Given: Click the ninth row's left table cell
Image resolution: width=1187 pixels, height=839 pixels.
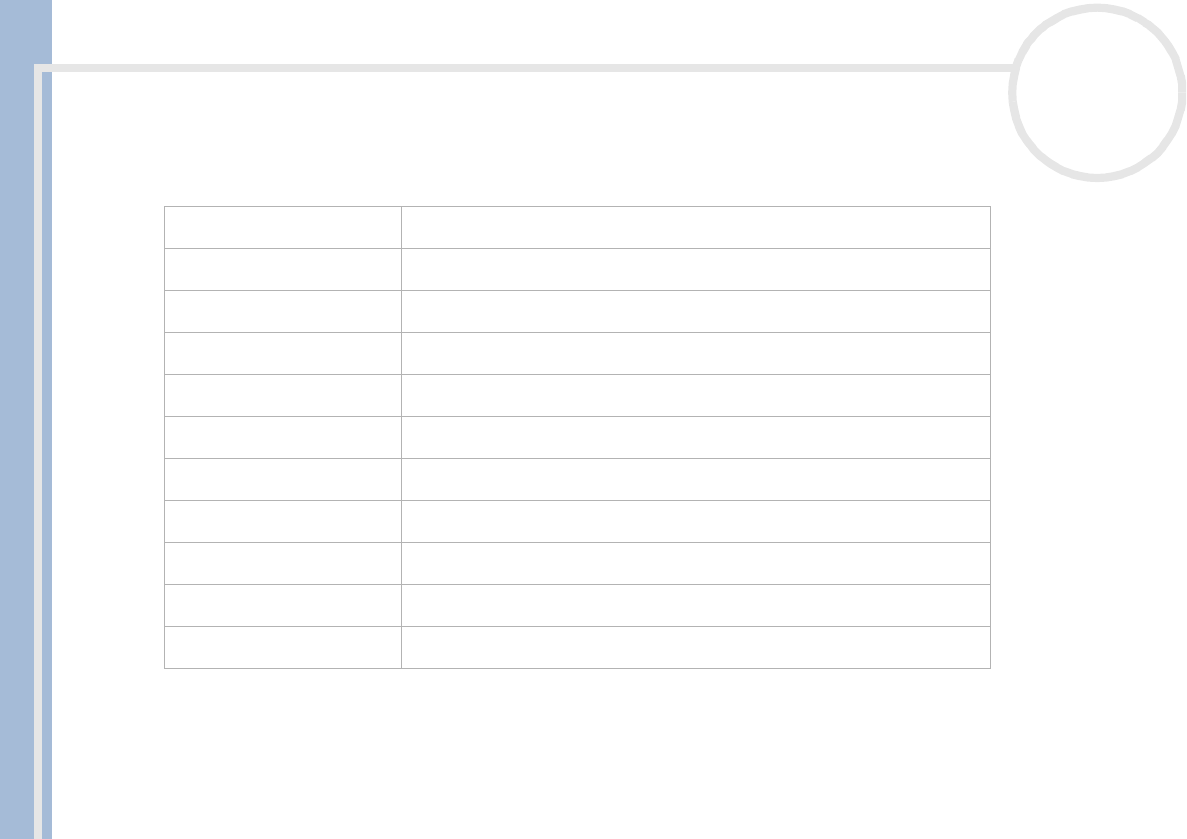Looking at the screenshot, I should click(282, 563).
